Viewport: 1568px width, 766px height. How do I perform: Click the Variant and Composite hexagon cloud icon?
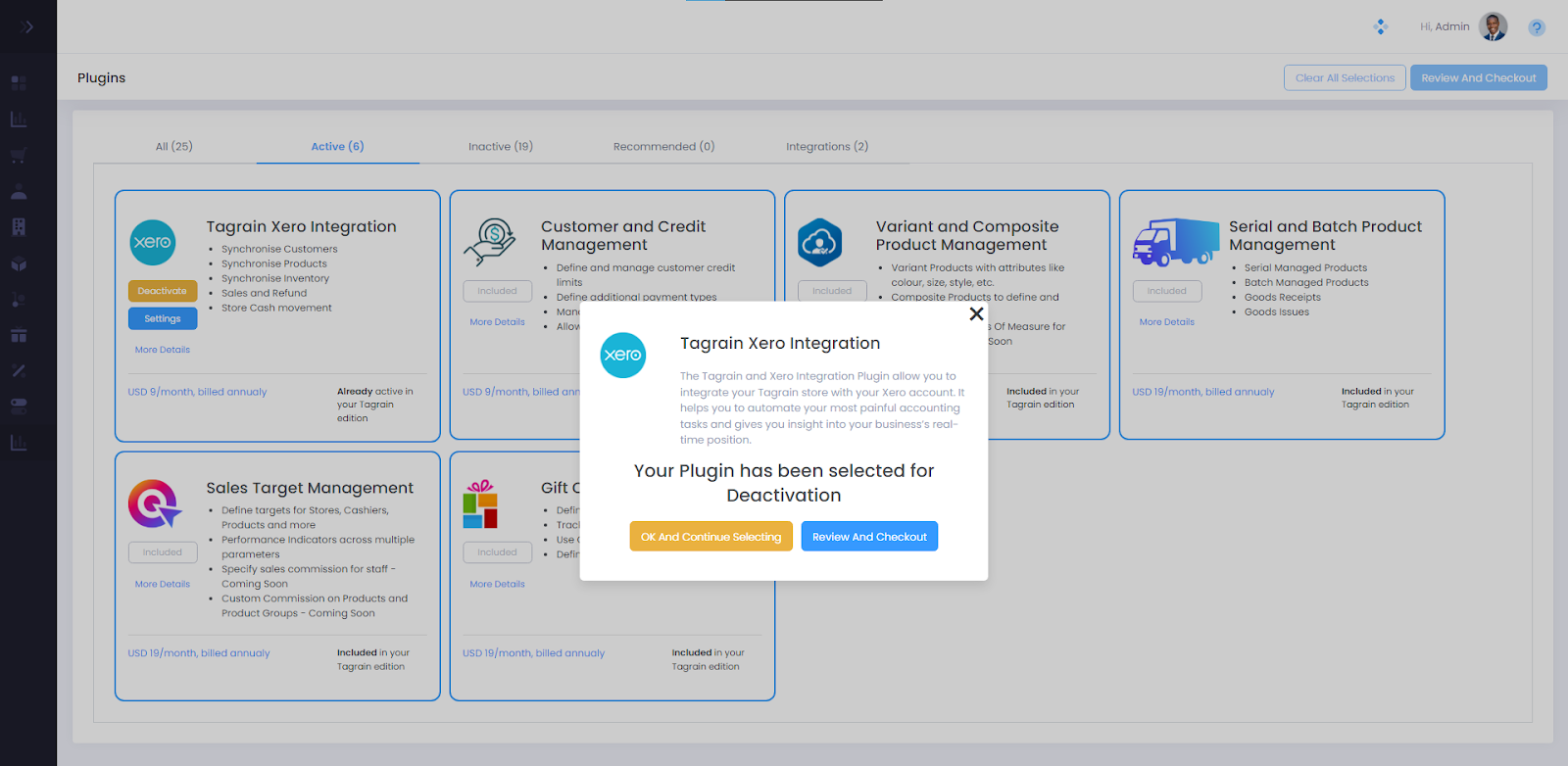820,242
